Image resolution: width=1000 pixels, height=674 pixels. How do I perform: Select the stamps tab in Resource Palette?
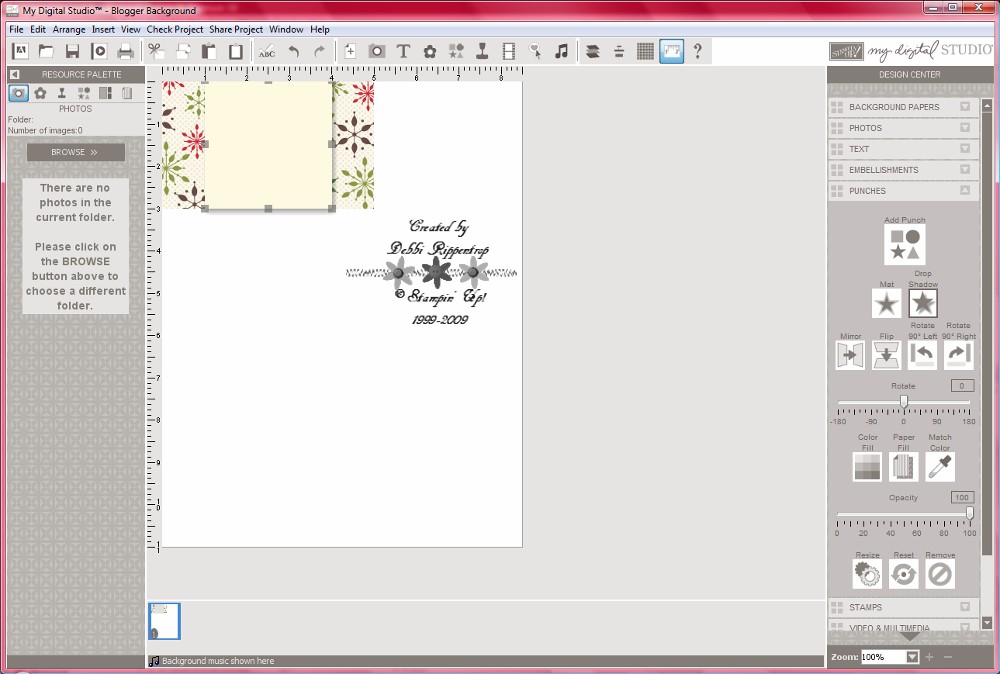pos(62,93)
